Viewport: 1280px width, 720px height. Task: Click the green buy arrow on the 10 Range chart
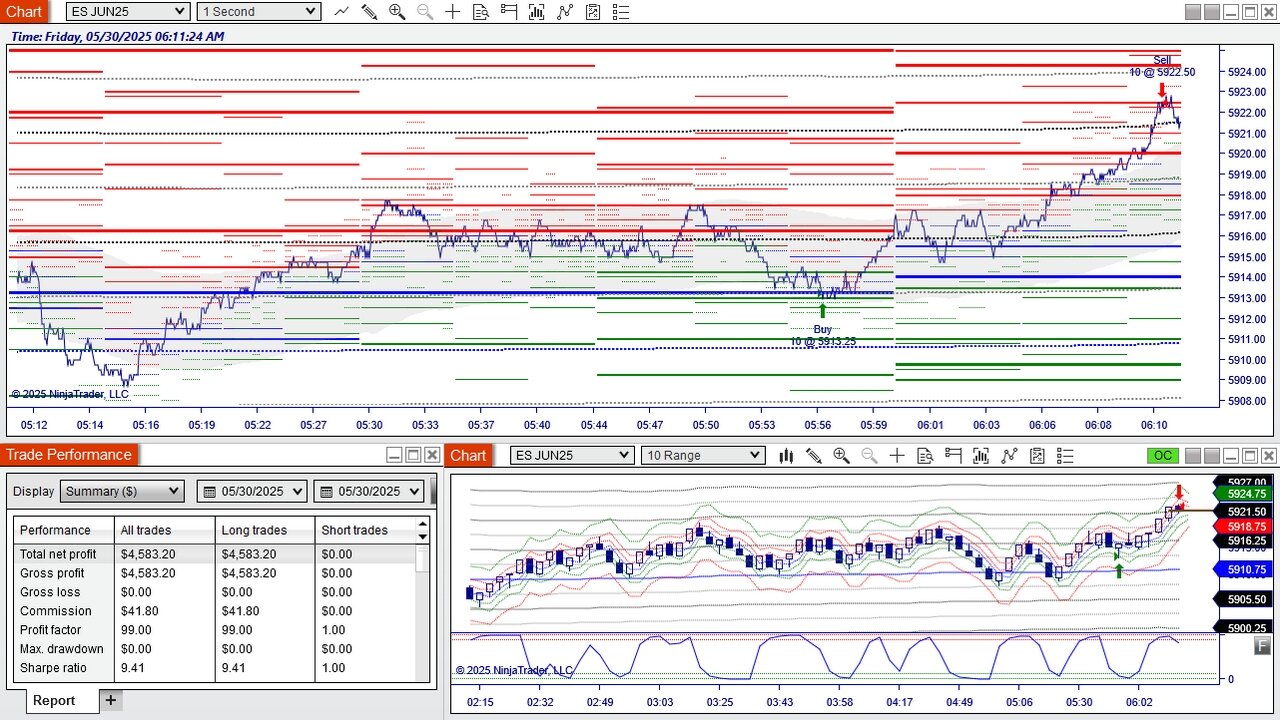pyautogui.click(x=1119, y=571)
